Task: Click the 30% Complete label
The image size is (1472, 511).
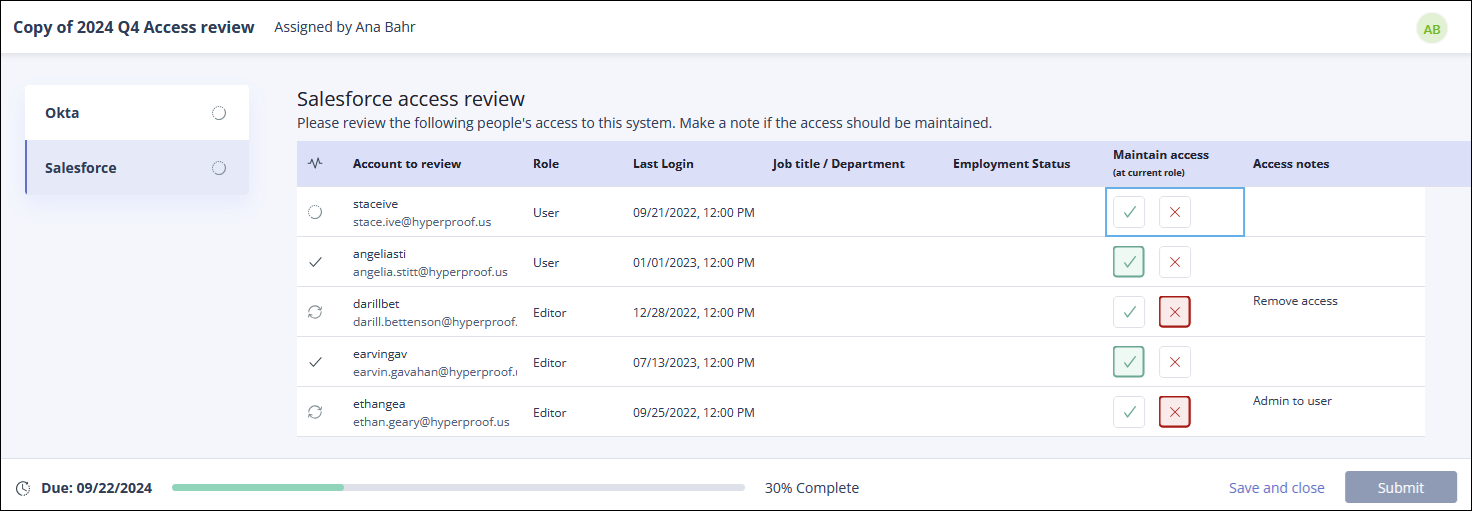Action: [812, 488]
